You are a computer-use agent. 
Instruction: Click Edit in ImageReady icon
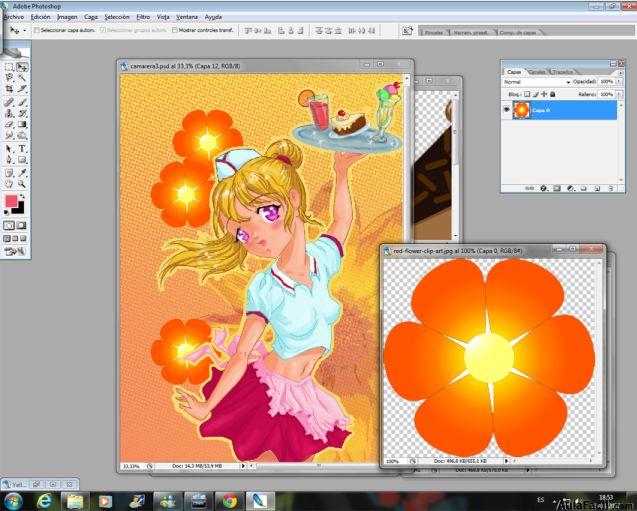coord(15,251)
